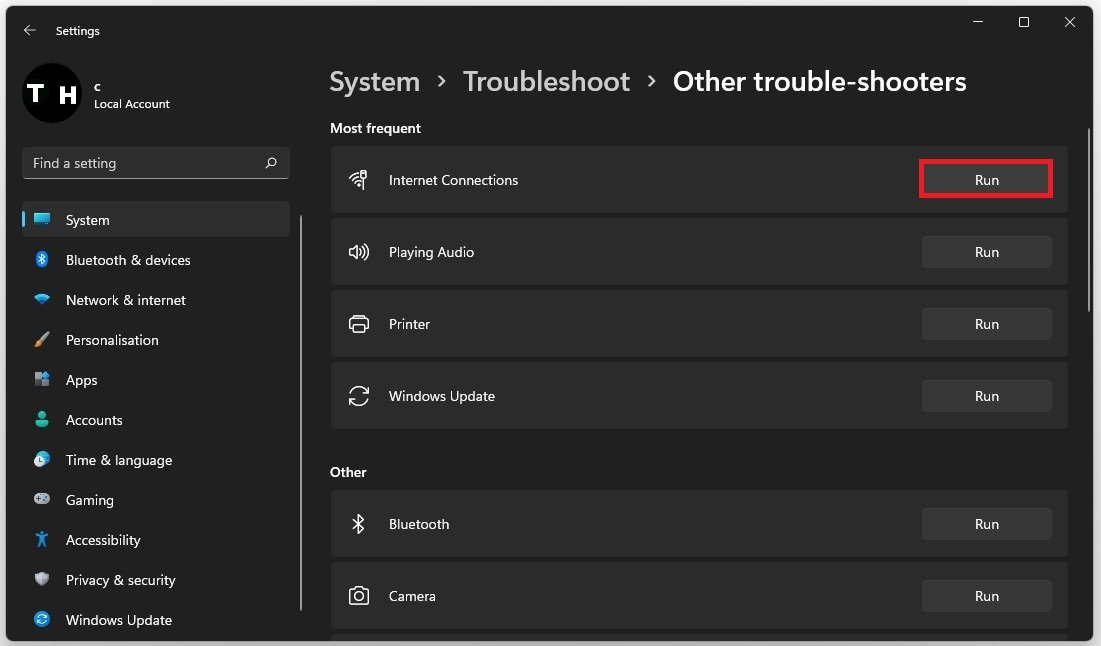1101x646 pixels.
Task: Navigate to Troubleshoot breadcrumb
Action: click(x=546, y=81)
